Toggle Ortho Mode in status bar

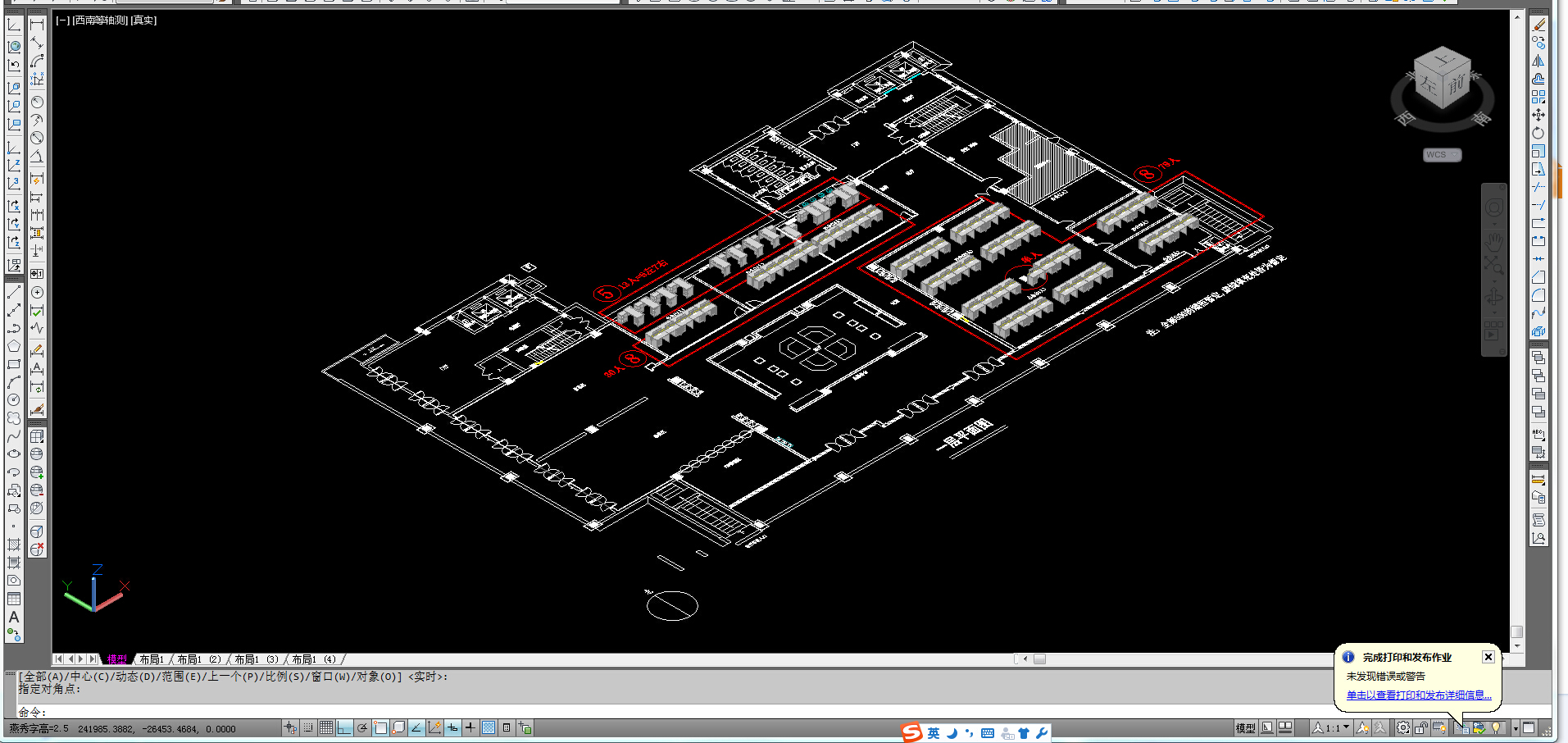pos(344,727)
